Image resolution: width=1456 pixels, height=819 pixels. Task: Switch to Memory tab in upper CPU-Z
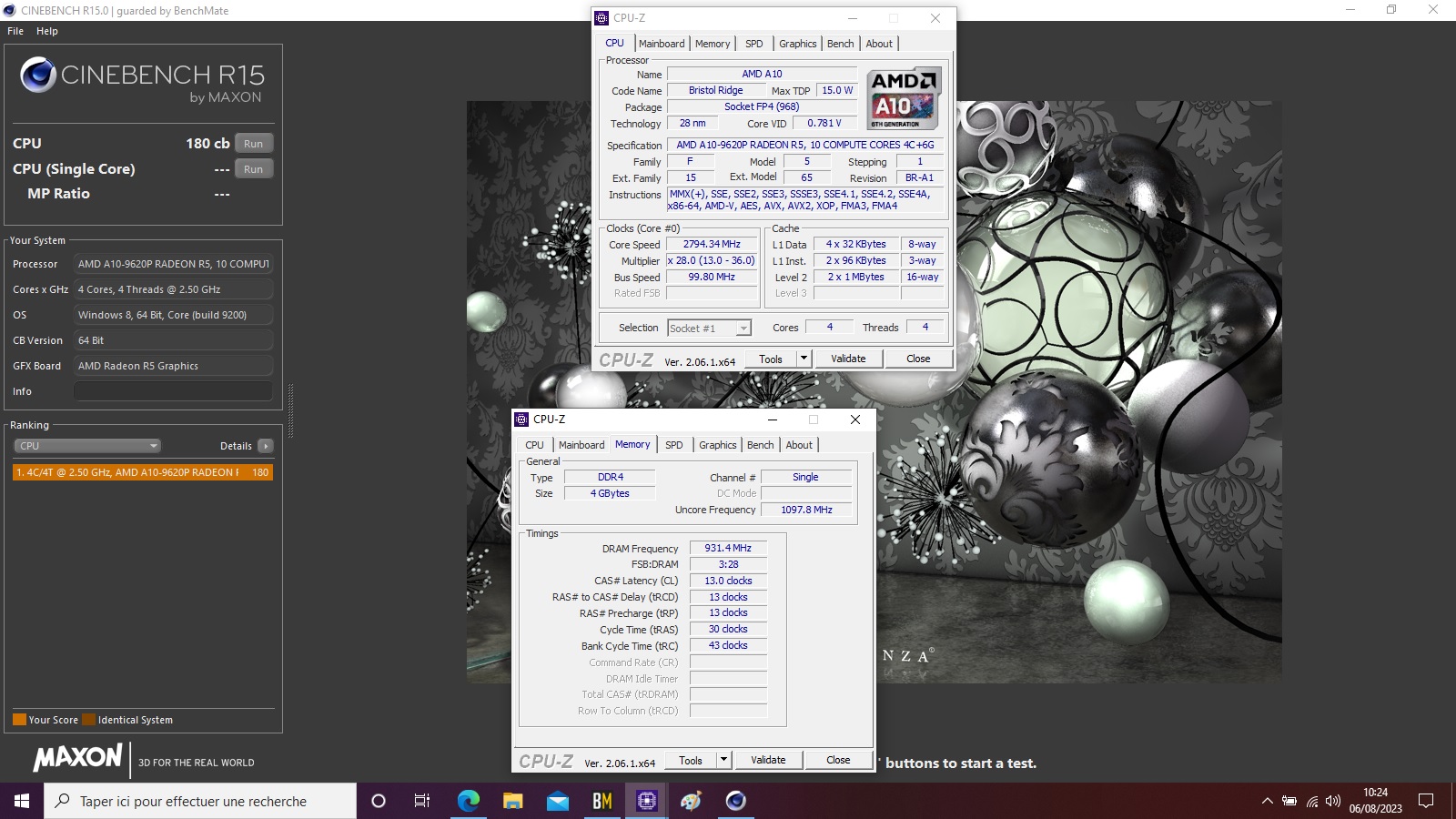713,44
